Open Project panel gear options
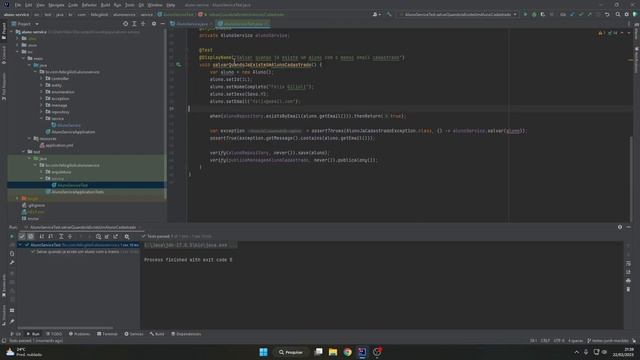Image resolution: width=640 pixels, height=360 pixels. (154, 24)
